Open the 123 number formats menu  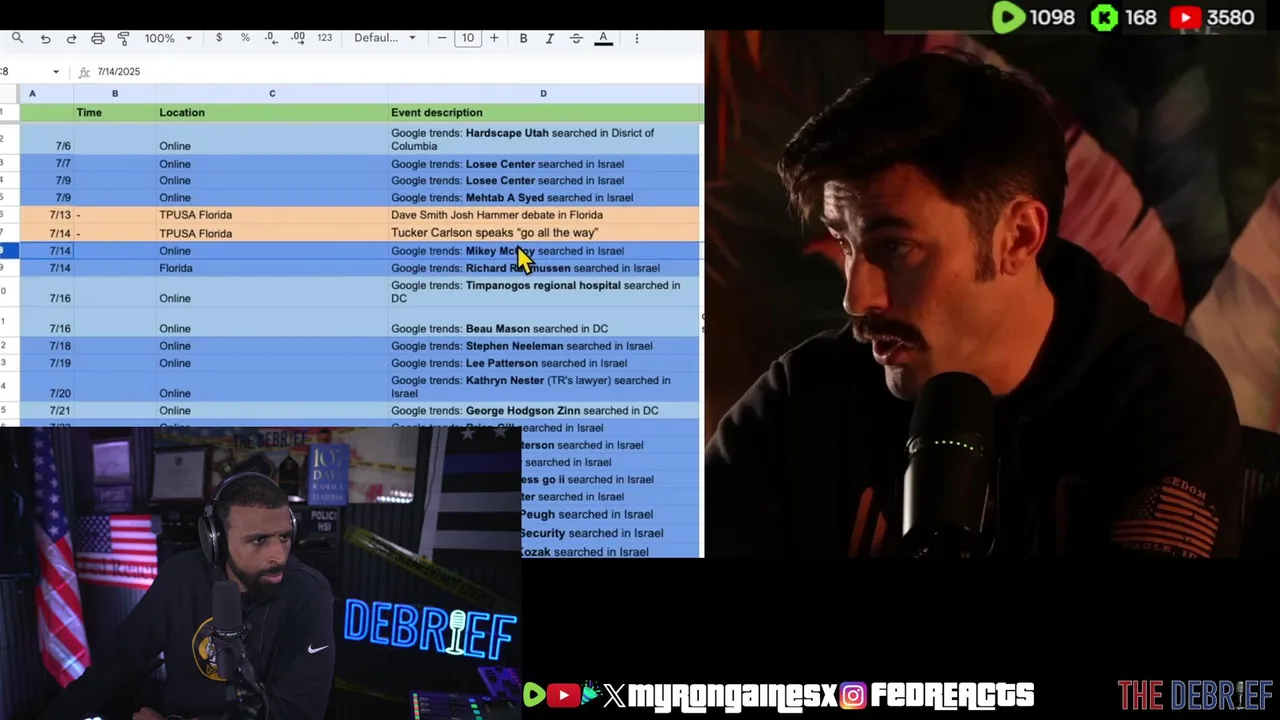pyautogui.click(x=324, y=38)
